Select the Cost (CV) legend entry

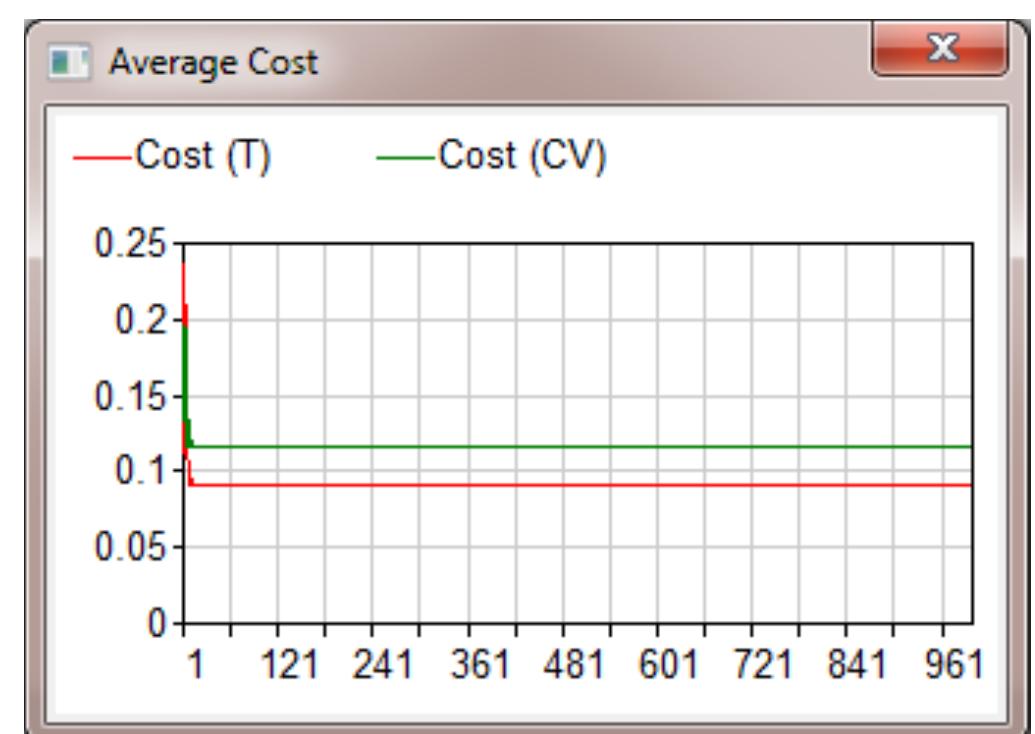point(490,156)
